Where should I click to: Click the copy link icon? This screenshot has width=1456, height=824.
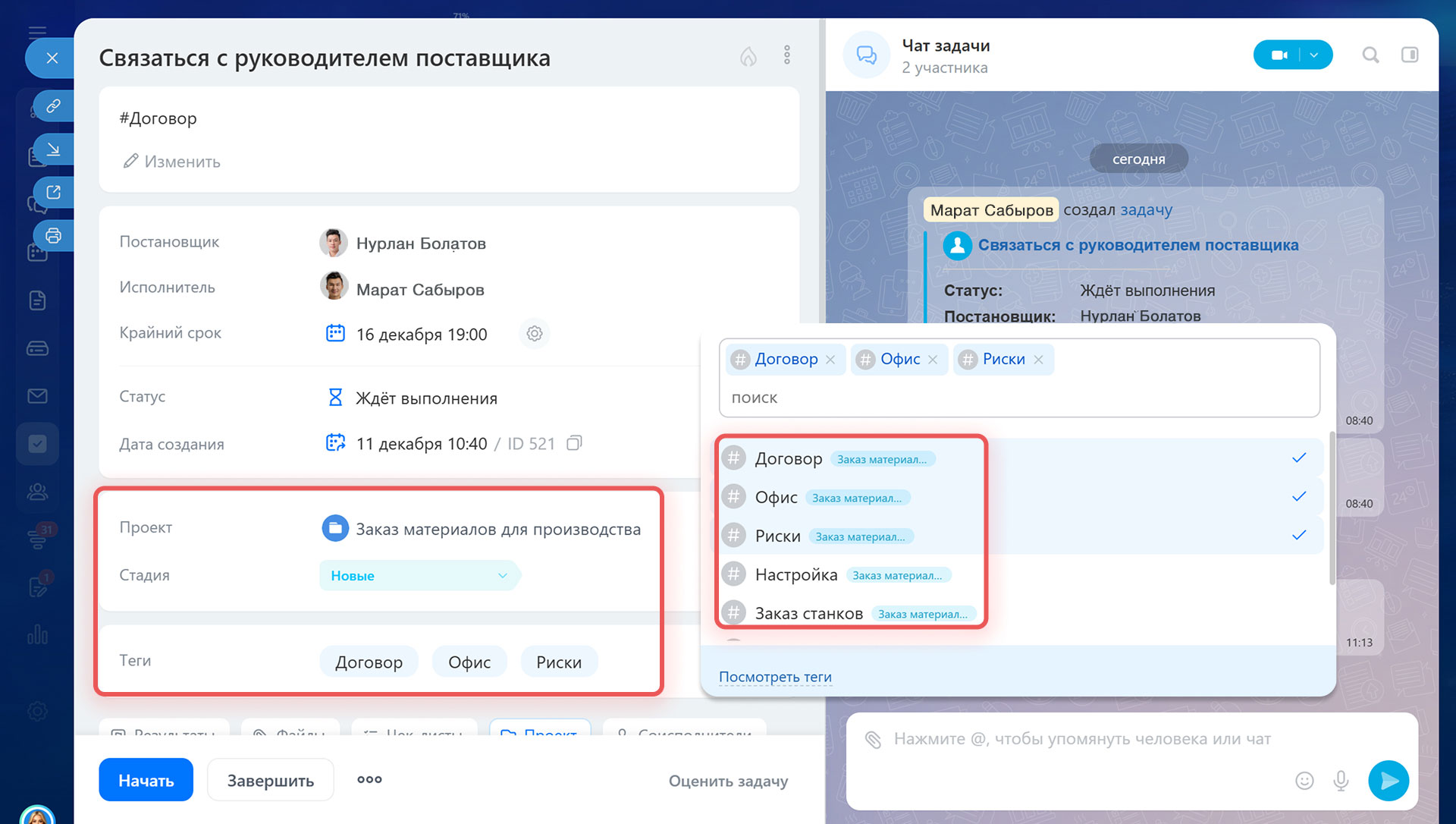point(53,105)
